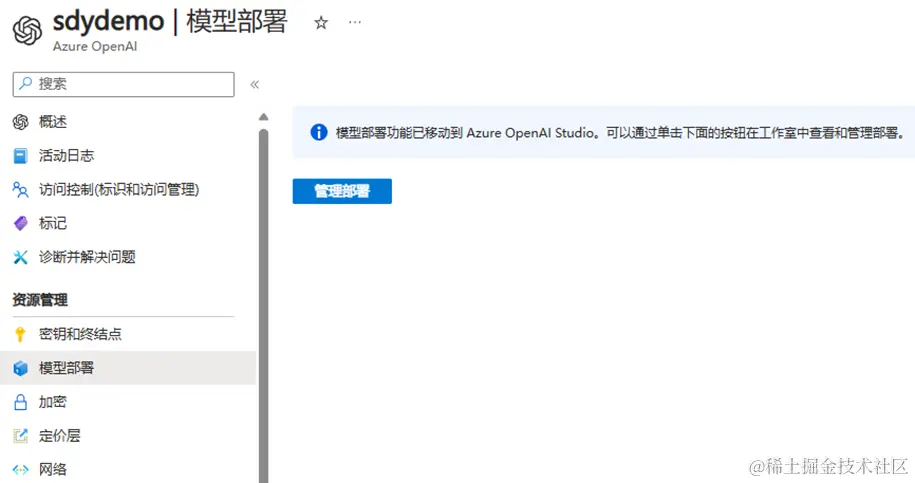Collapse the sidebar with double chevron
The width and height of the screenshot is (915, 483).
click(254, 85)
